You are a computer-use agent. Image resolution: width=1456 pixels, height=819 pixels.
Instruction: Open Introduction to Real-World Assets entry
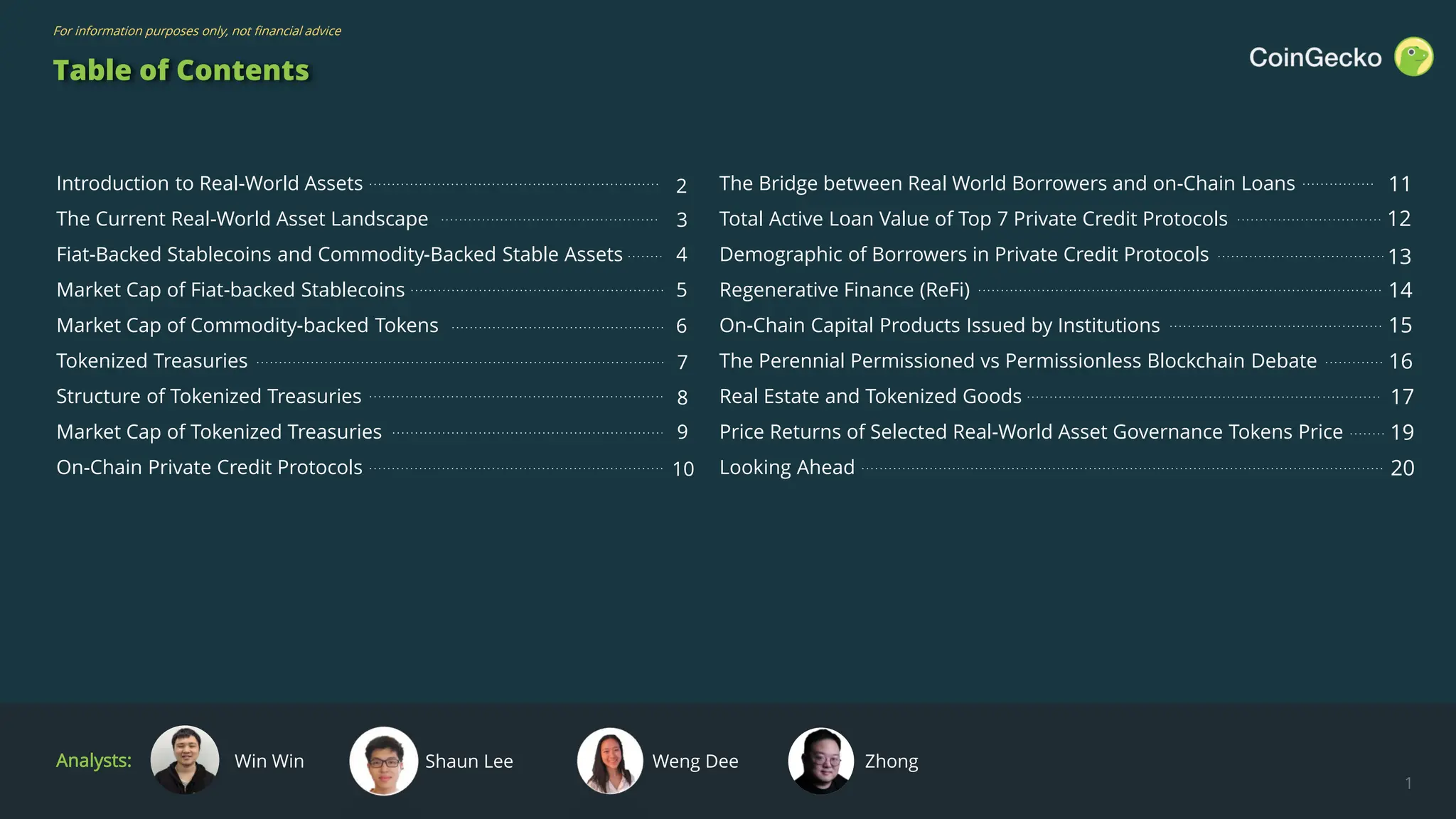tap(210, 183)
